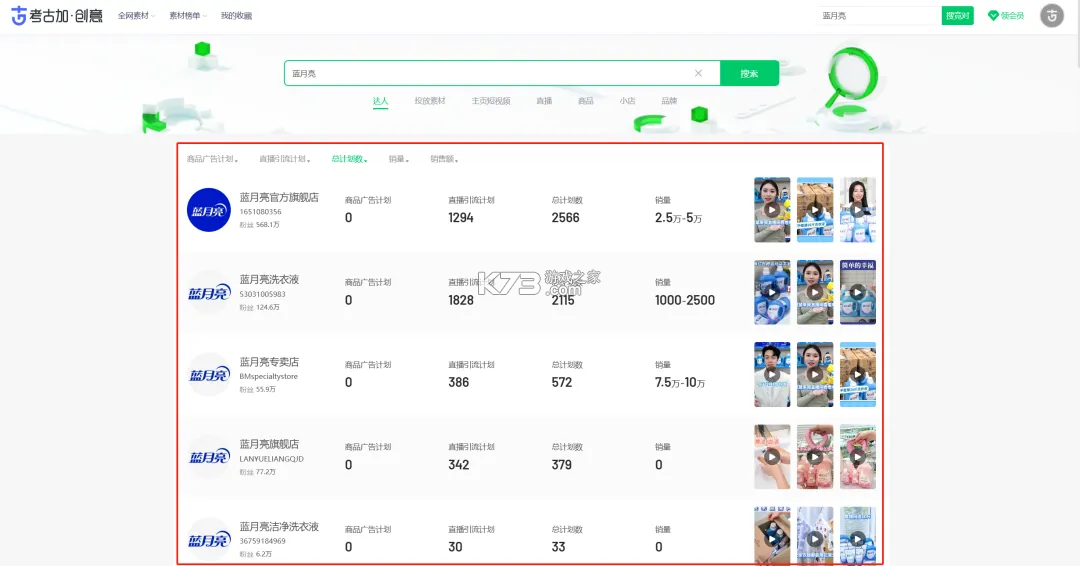Switch to the 主页短视频 tab

tap(490, 101)
